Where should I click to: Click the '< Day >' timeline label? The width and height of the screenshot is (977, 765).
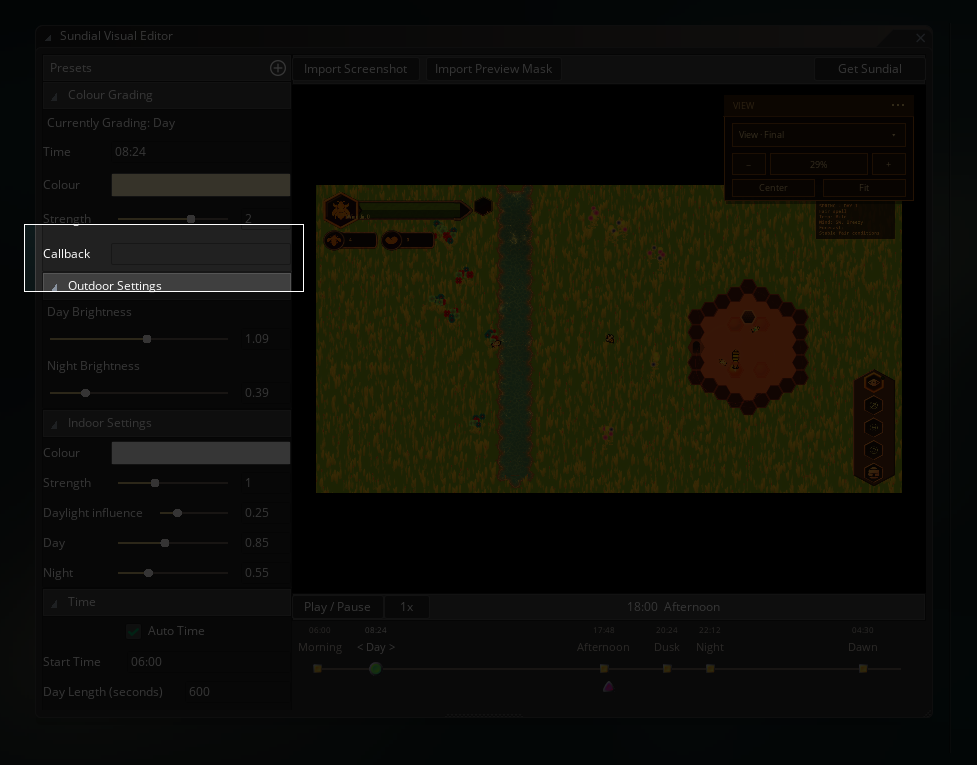[x=376, y=647]
